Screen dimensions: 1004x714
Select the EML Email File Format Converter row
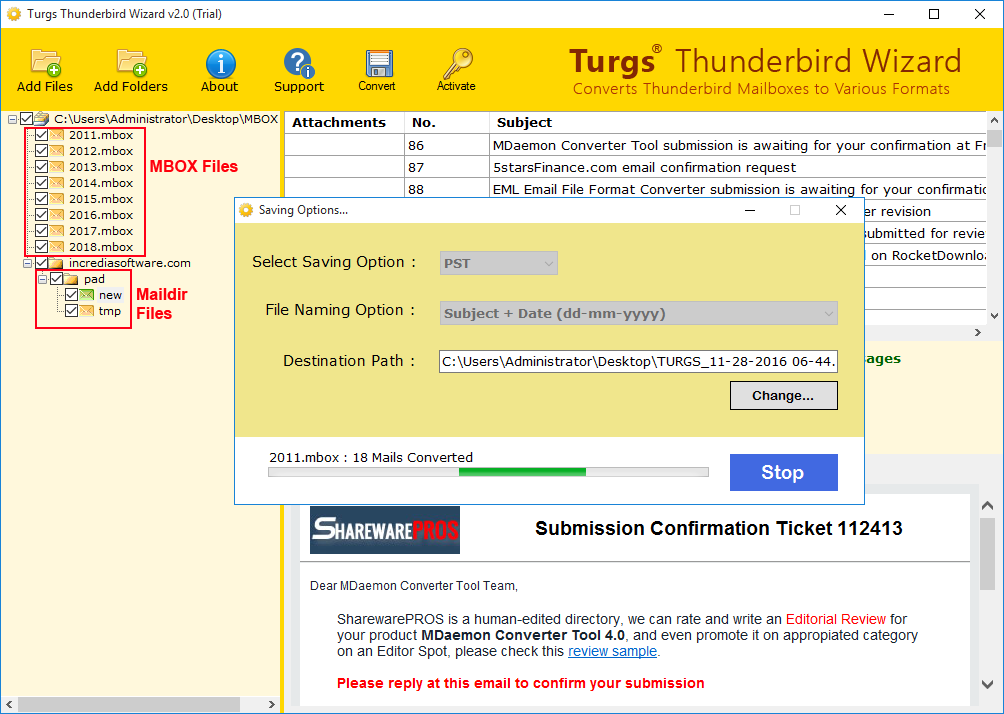(635, 189)
